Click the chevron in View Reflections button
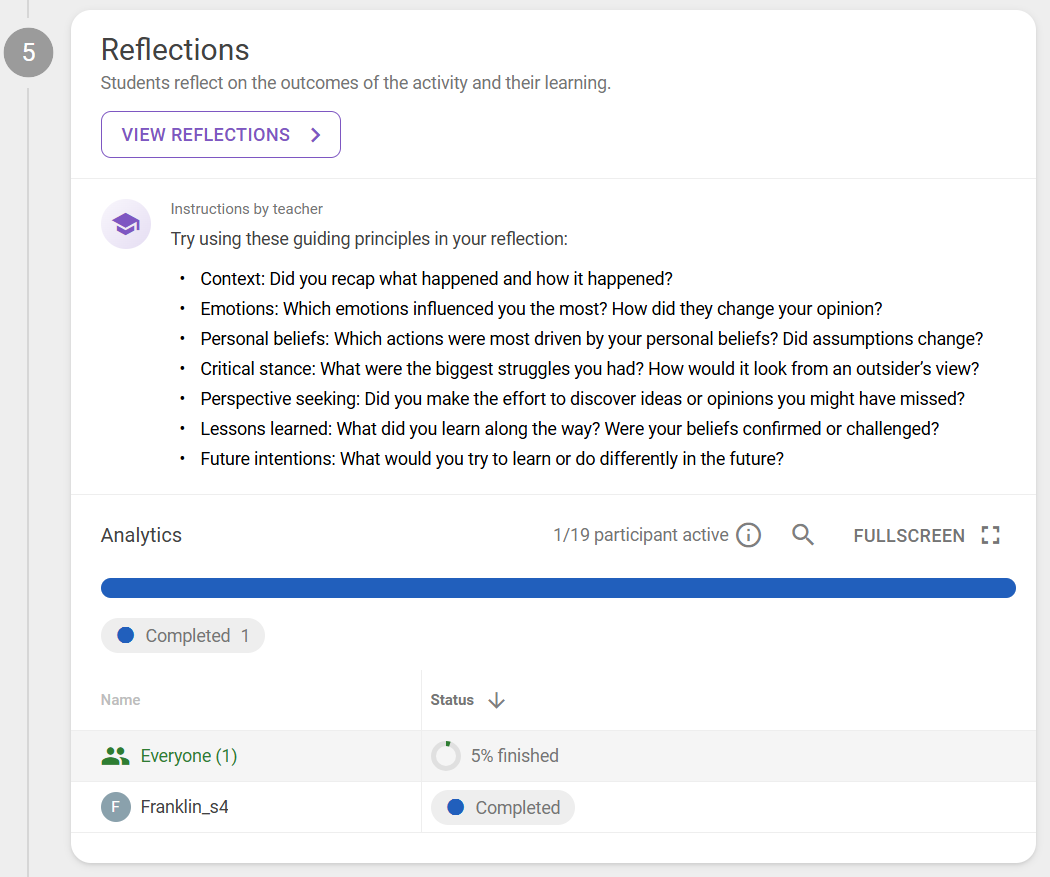The height and width of the screenshot is (877, 1050). pos(316,135)
